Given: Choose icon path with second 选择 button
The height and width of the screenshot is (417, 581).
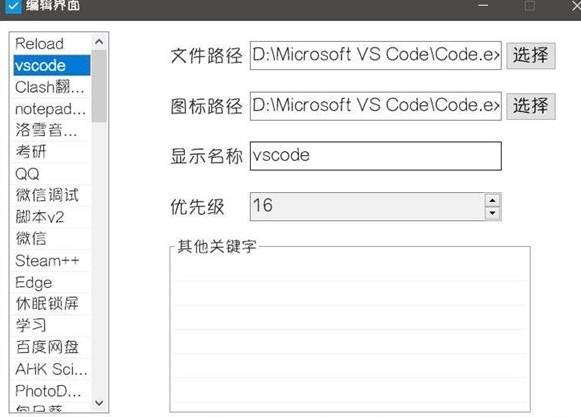Looking at the screenshot, I should tap(531, 106).
